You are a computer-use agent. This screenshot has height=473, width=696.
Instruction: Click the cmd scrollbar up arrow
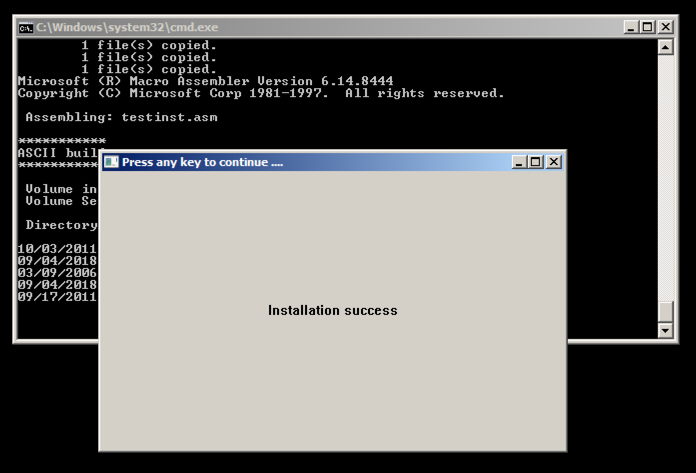pyautogui.click(x=665, y=47)
